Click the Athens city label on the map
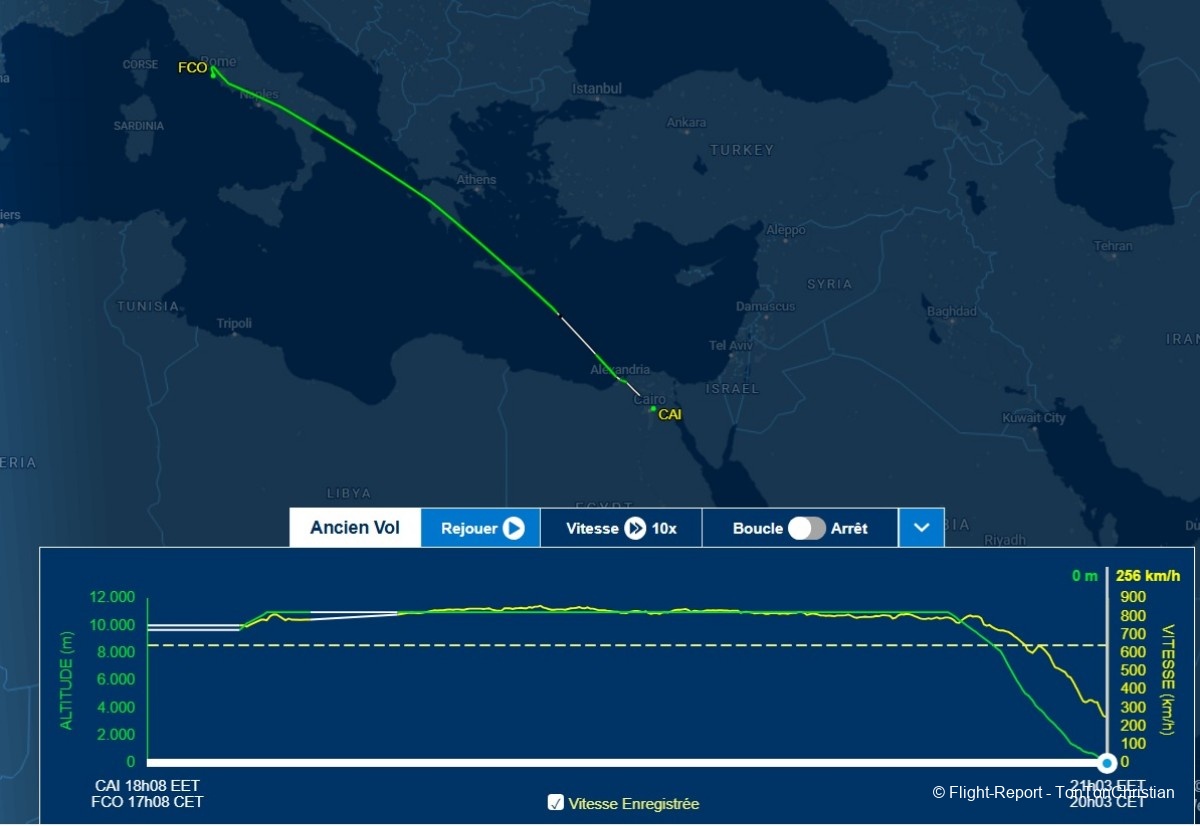 476,180
